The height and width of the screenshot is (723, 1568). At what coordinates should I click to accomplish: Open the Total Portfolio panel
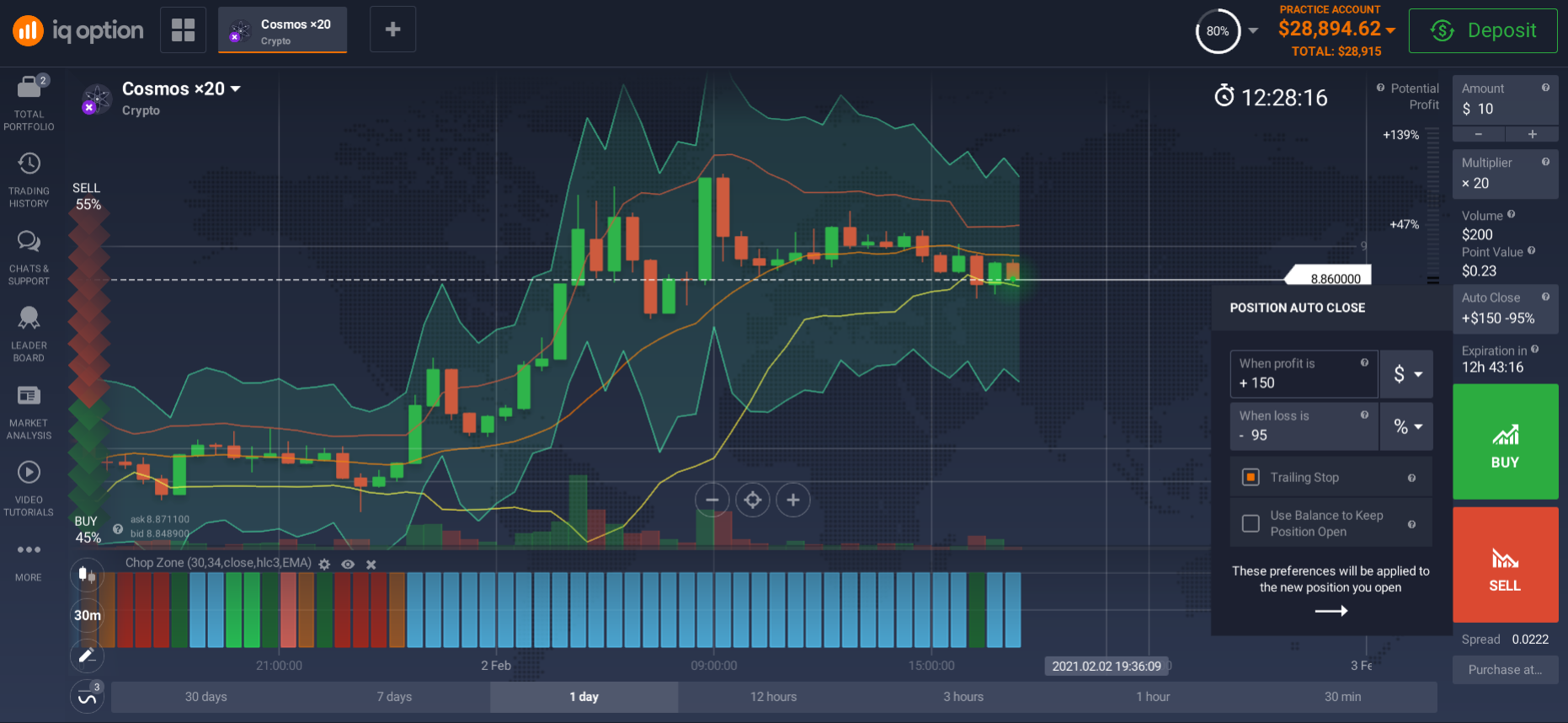click(29, 103)
